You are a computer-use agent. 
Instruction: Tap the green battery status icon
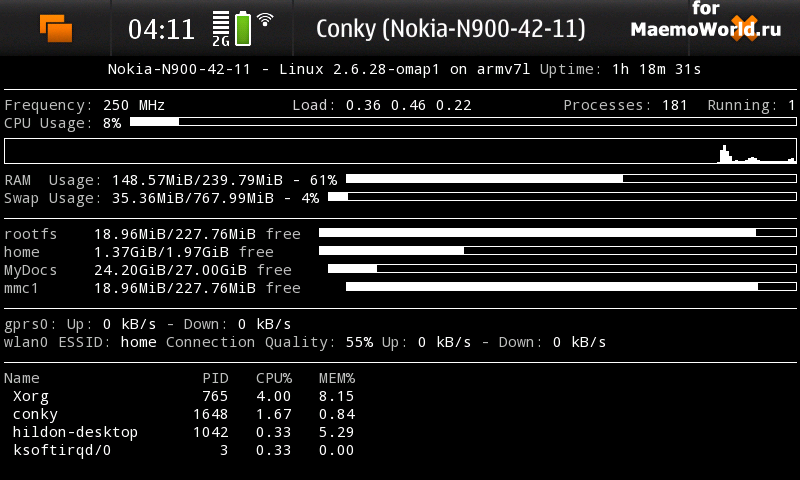243,28
